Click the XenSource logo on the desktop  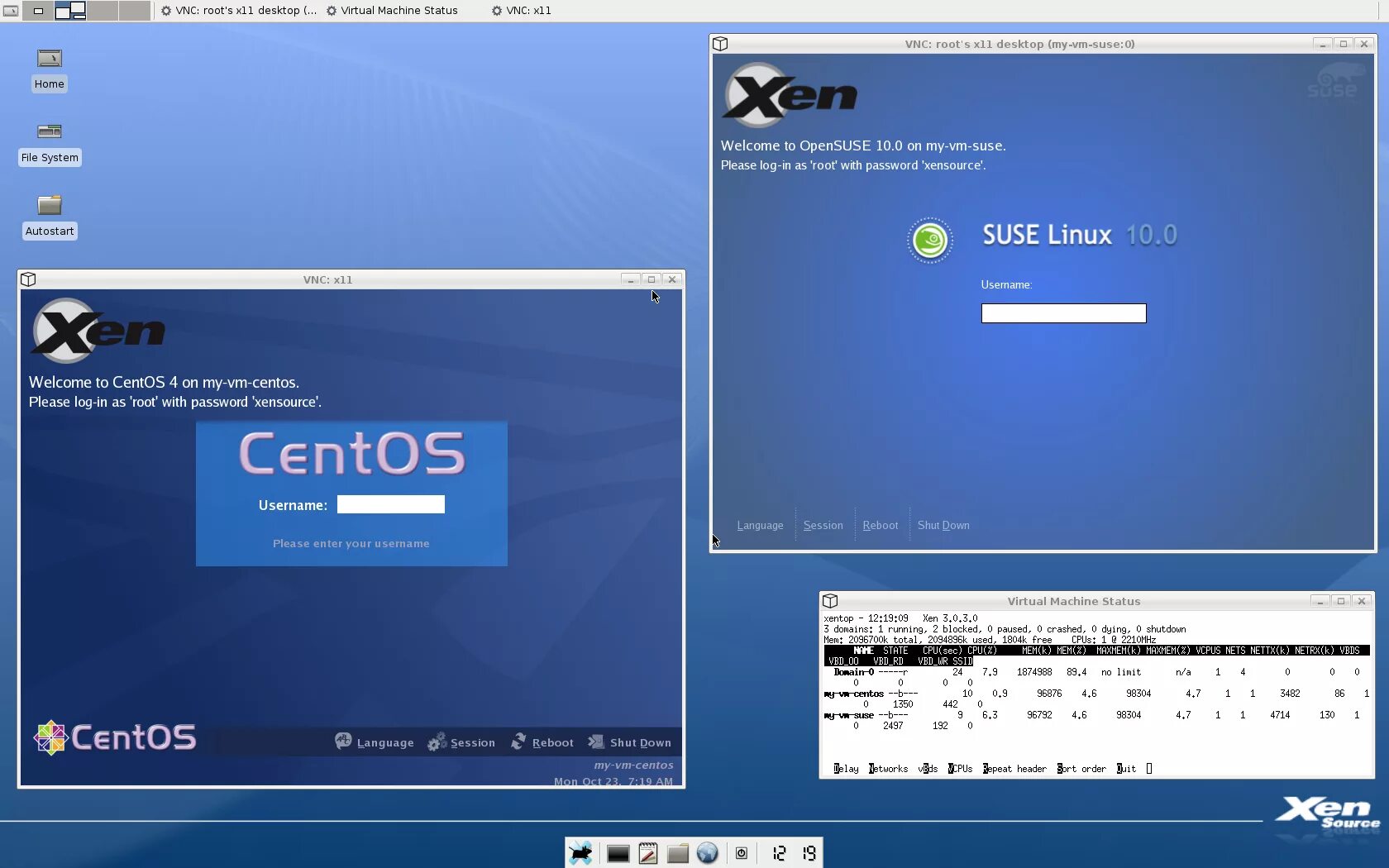pyautogui.click(x=1328, y=813)
